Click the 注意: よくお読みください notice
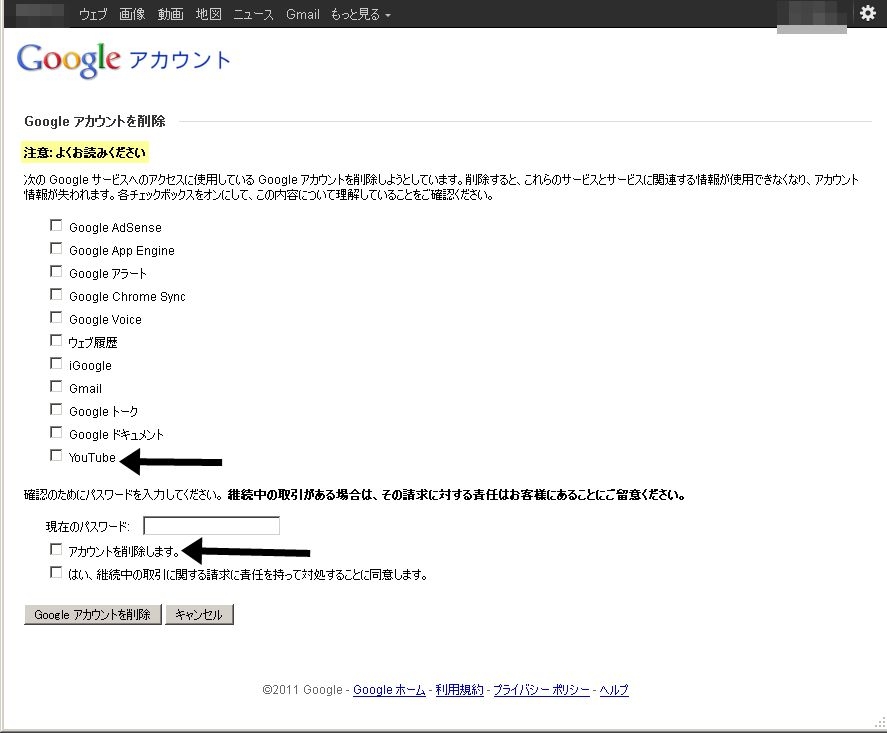 (x=85, y=153)
